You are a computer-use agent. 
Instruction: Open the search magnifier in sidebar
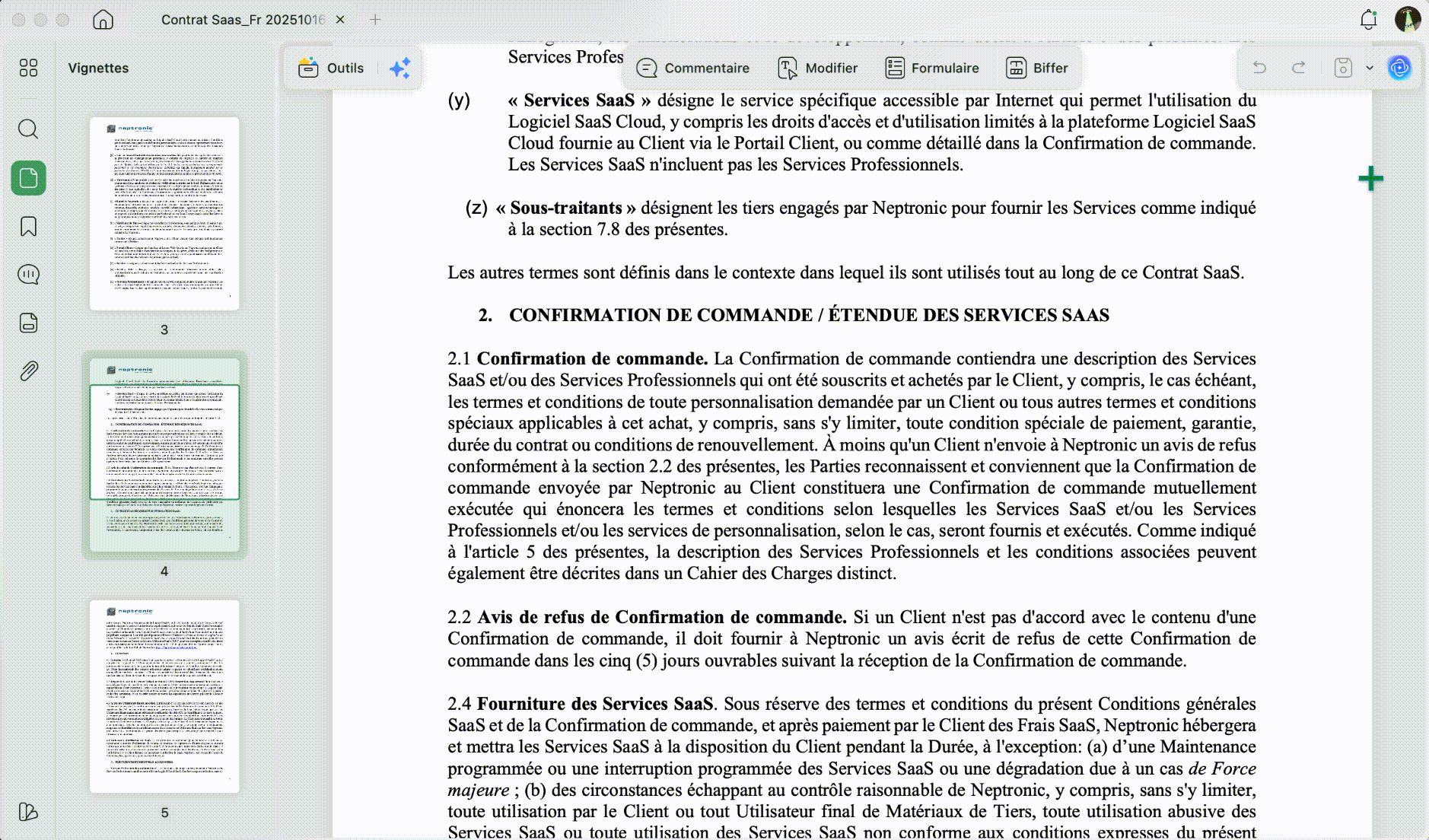[28, 129]
